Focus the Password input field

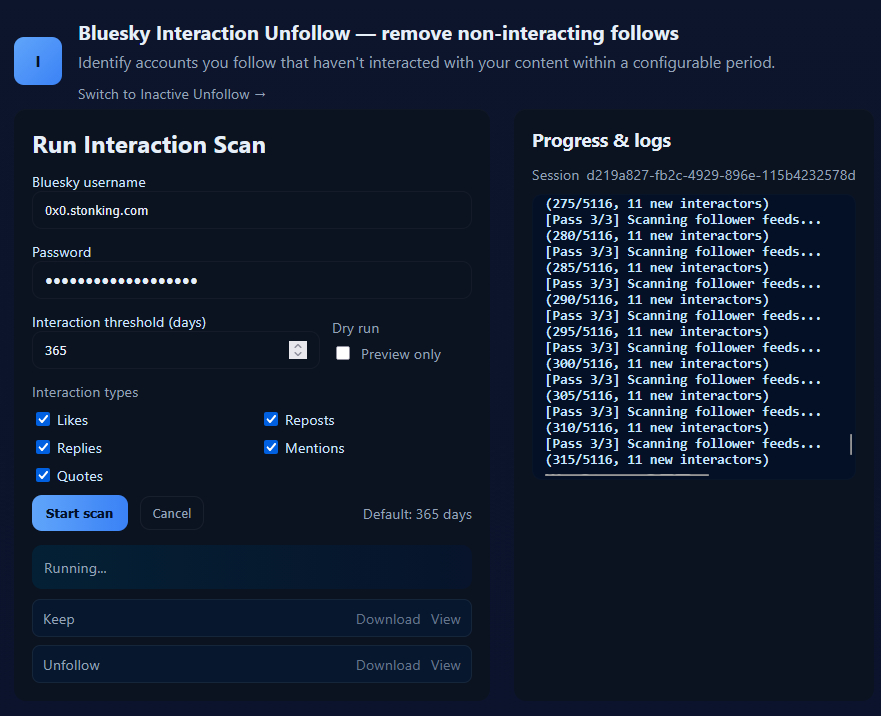click(x=250, y=281)
